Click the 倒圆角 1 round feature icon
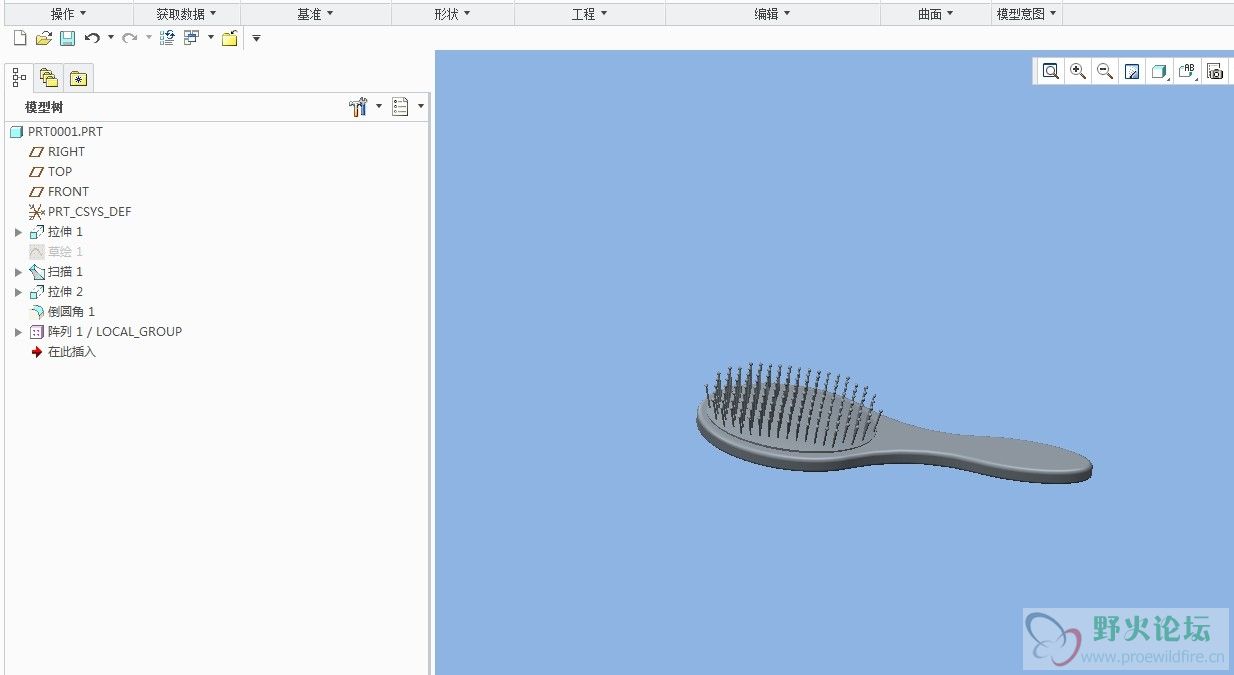 tap(37, 312)
